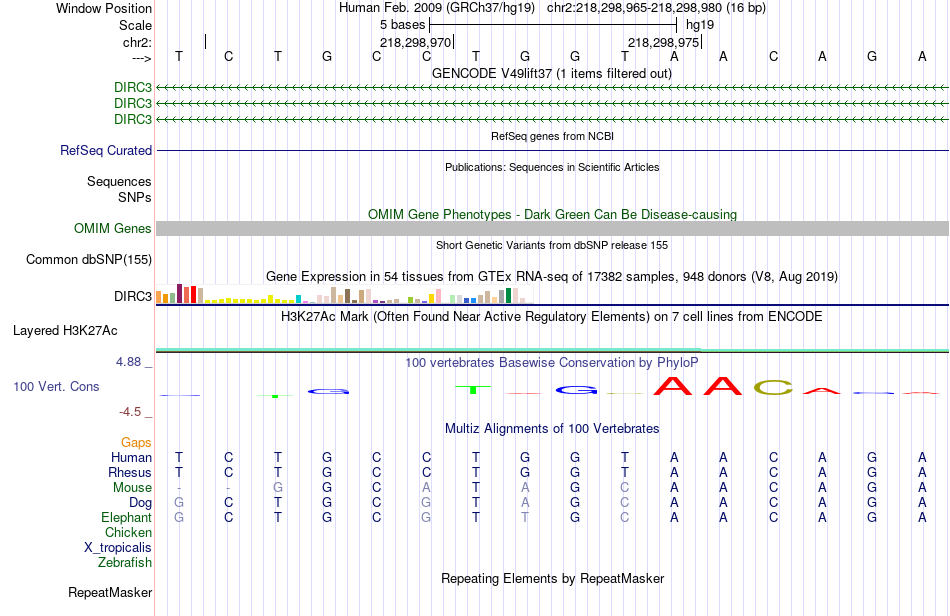
Task: Select the Elephant alignment row label
Action: click(x=127, y=517)
